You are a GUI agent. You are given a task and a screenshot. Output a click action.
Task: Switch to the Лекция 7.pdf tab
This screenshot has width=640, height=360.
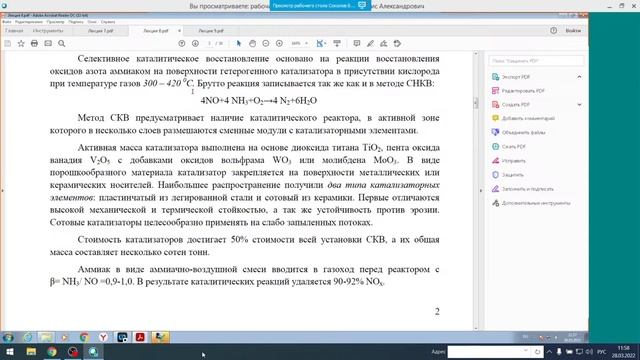click(100, 31)
